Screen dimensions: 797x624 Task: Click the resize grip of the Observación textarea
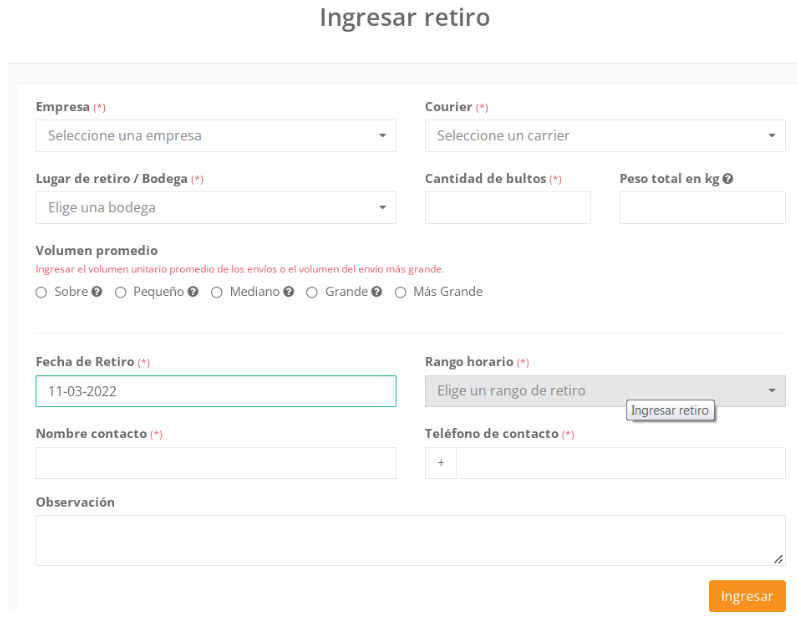[x=778, y=559]
